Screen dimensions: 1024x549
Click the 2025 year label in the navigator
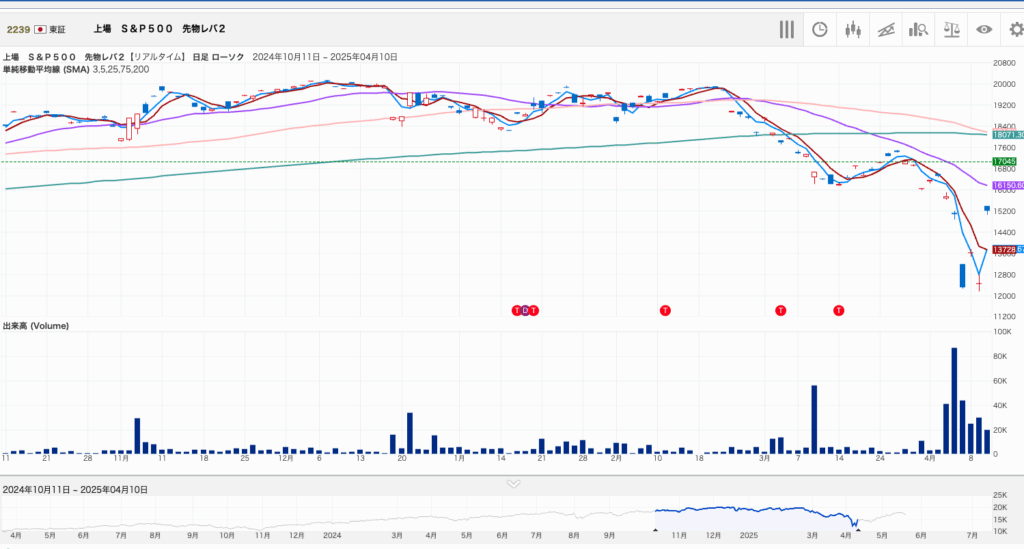748,535
